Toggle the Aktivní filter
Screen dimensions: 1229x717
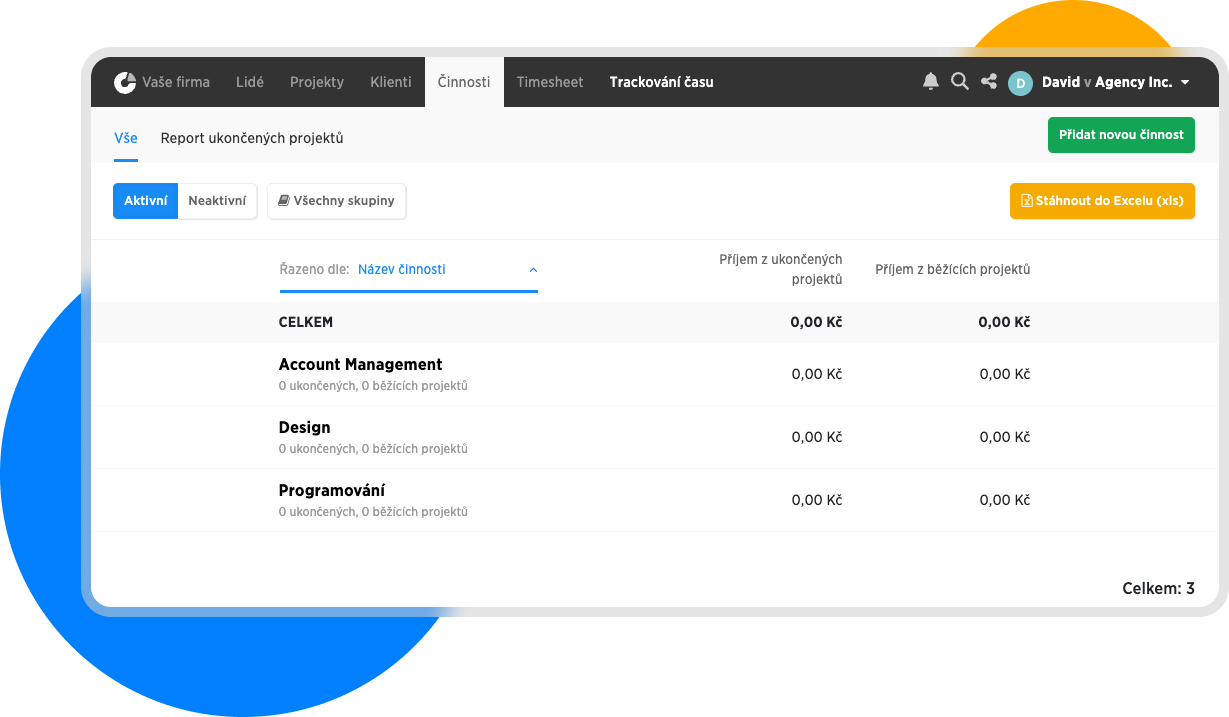tap(145, 201)
